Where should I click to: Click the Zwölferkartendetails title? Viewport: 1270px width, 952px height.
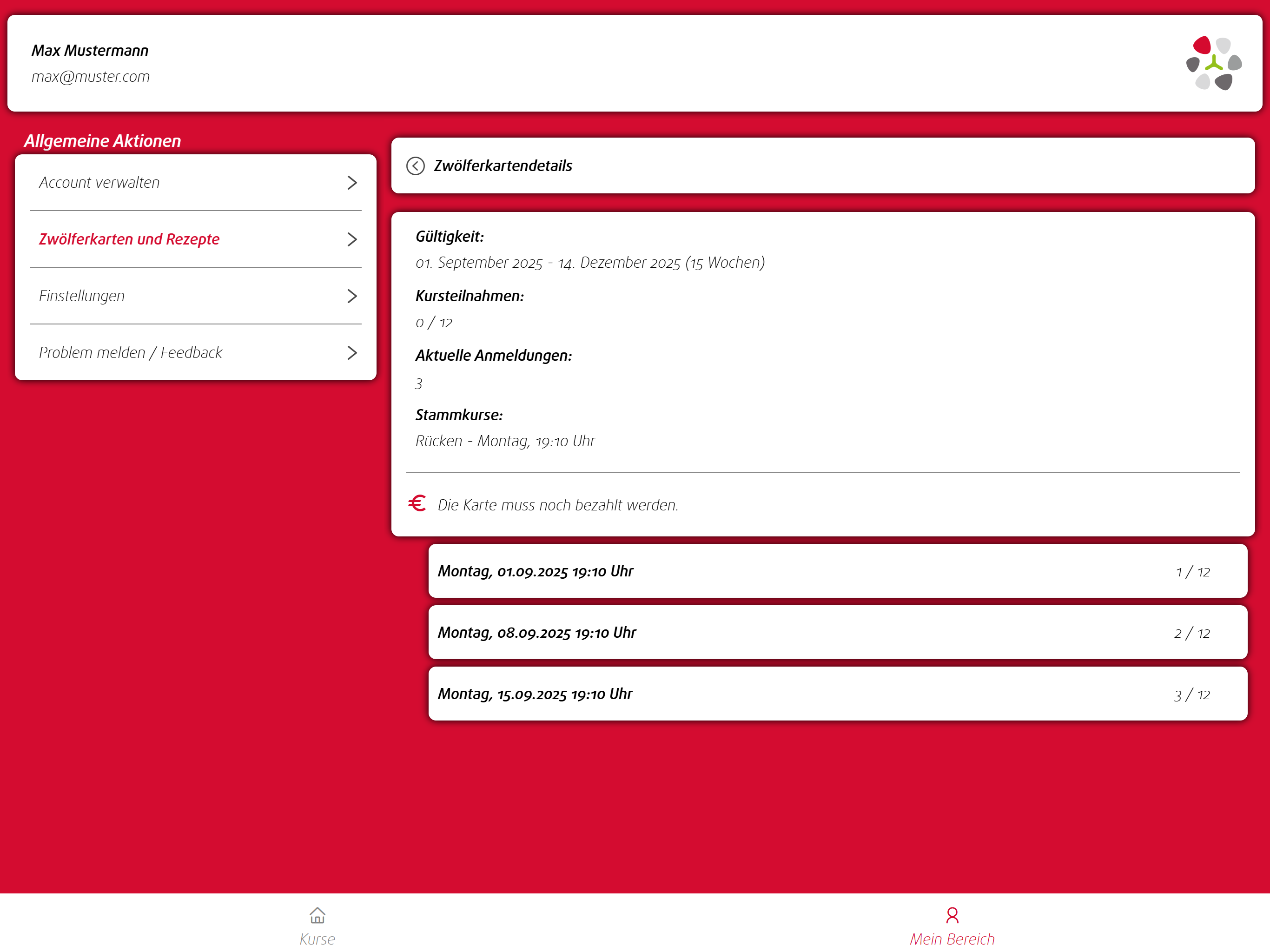503,166
